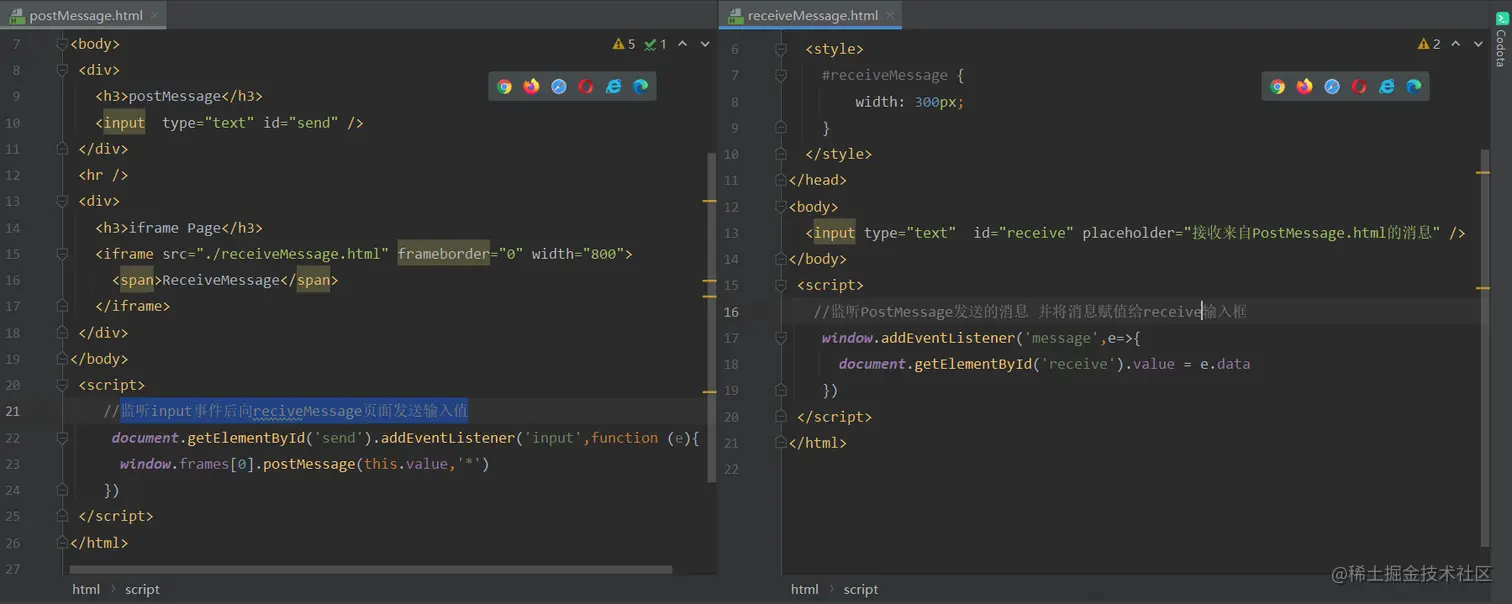Image resolution: width=1512 pixels, height=604 pixels.
Task: Select script breadcrumb in receiveMessage.html
Action: [861, 589]
